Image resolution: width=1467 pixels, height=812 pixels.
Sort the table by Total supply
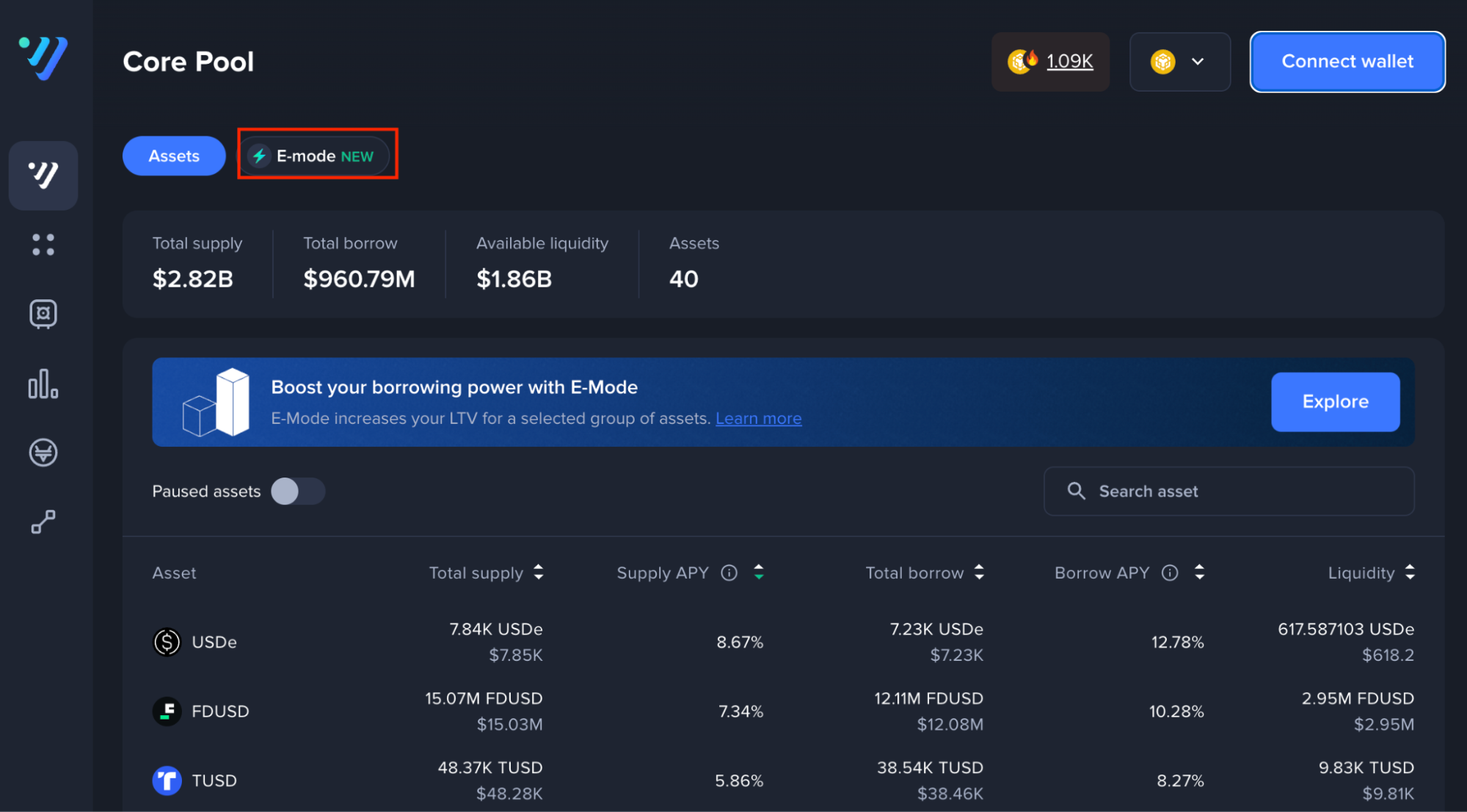point(539,573)
